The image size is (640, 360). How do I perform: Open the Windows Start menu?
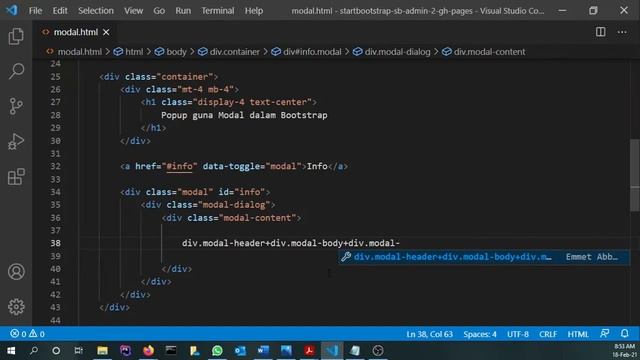[11, 351]
